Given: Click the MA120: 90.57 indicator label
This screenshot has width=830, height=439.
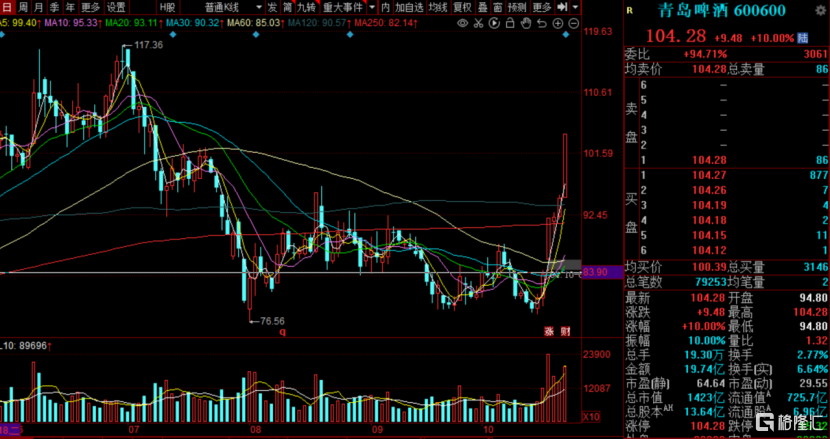Looking at the screenshot, I should pos(318,23).
